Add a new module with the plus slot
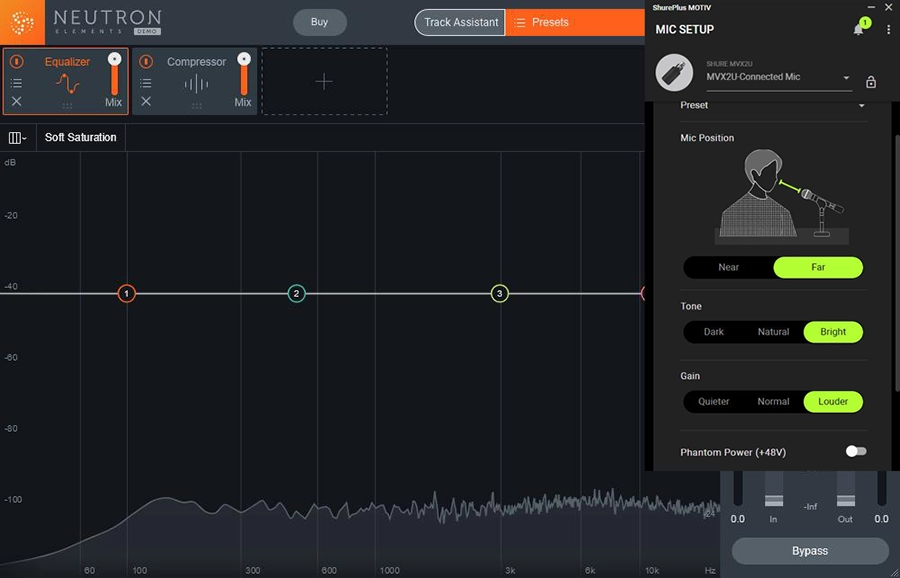This screenshot has height=578, width=900. [324, 82]
